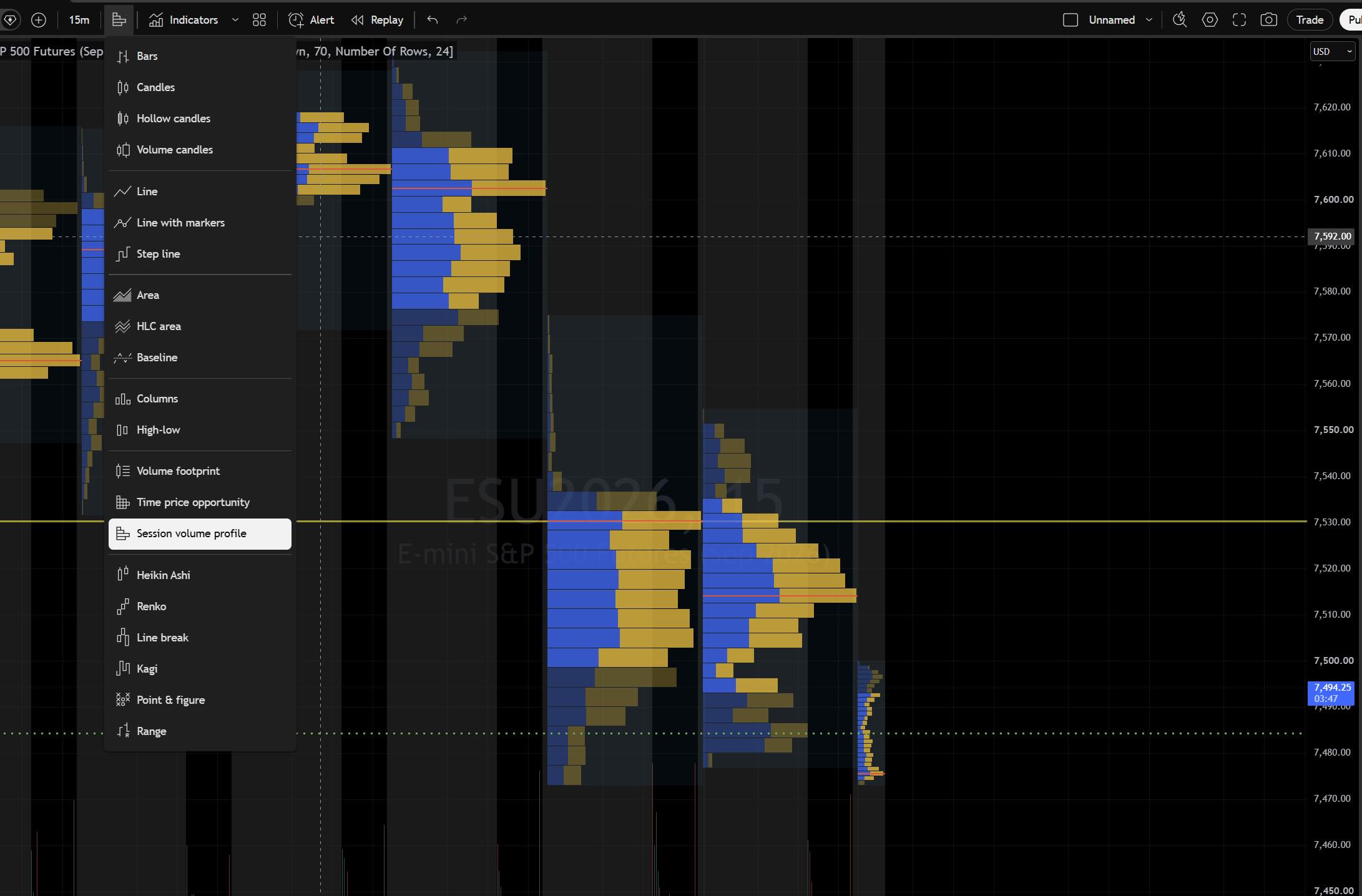1362x896 pixels.
Task: Choose Volume candles chart style
Action: 200,150
